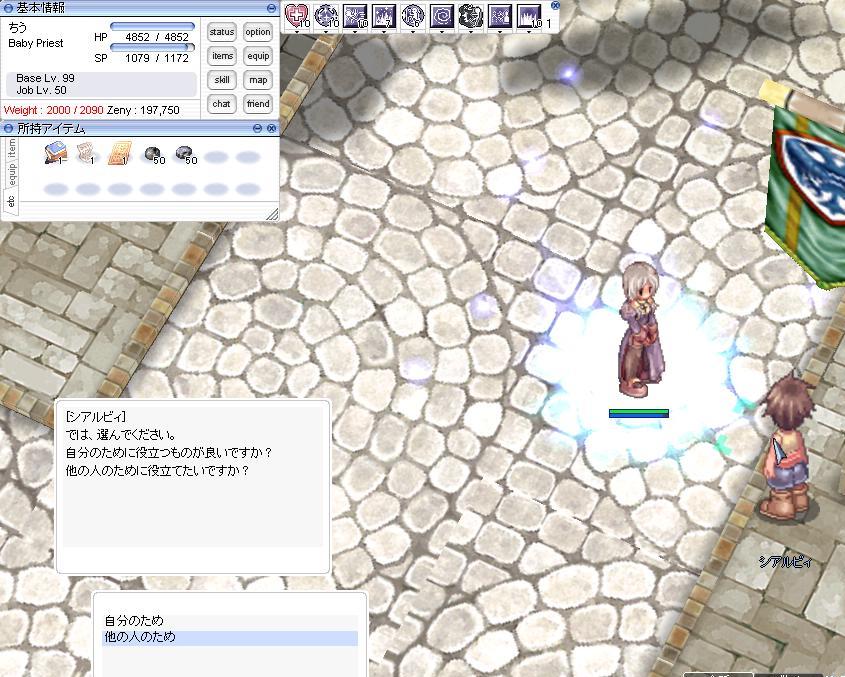Click the 'Baby Priest' job text

[x=36, y=43]
